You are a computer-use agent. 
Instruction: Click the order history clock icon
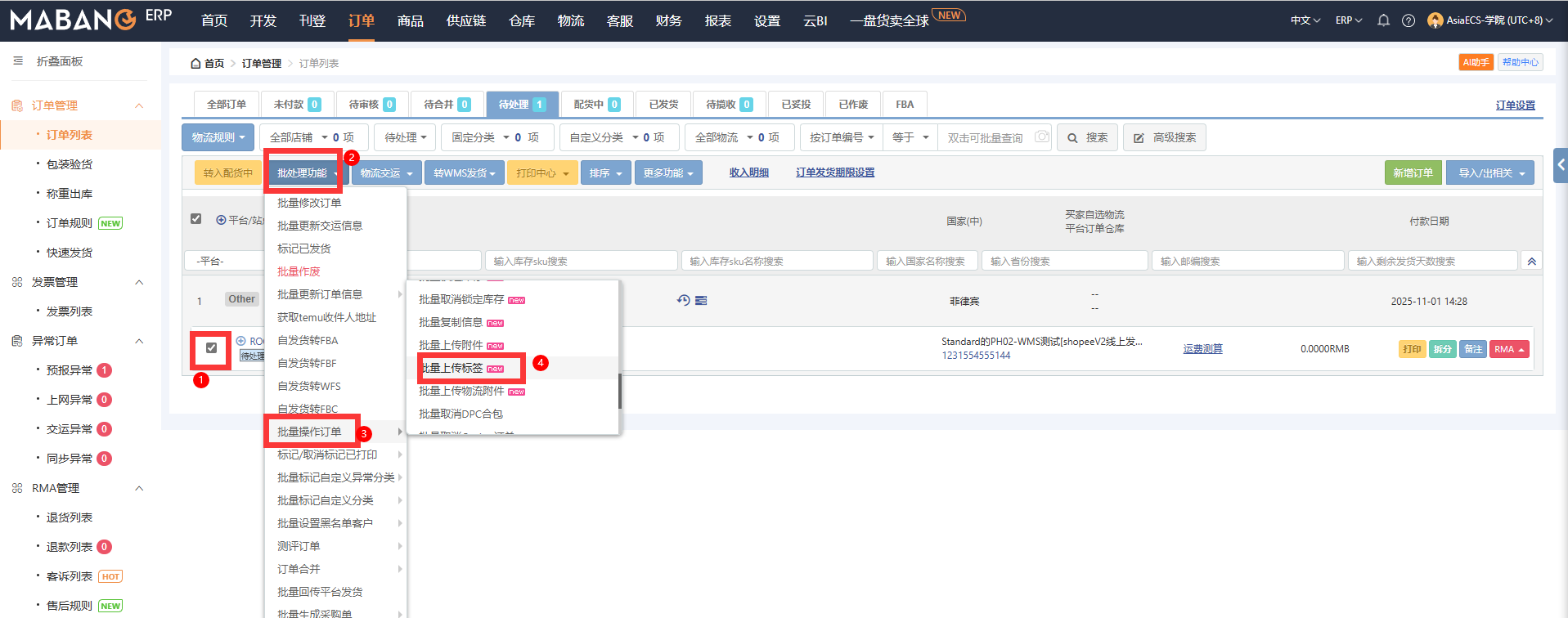tap(684, 300)
